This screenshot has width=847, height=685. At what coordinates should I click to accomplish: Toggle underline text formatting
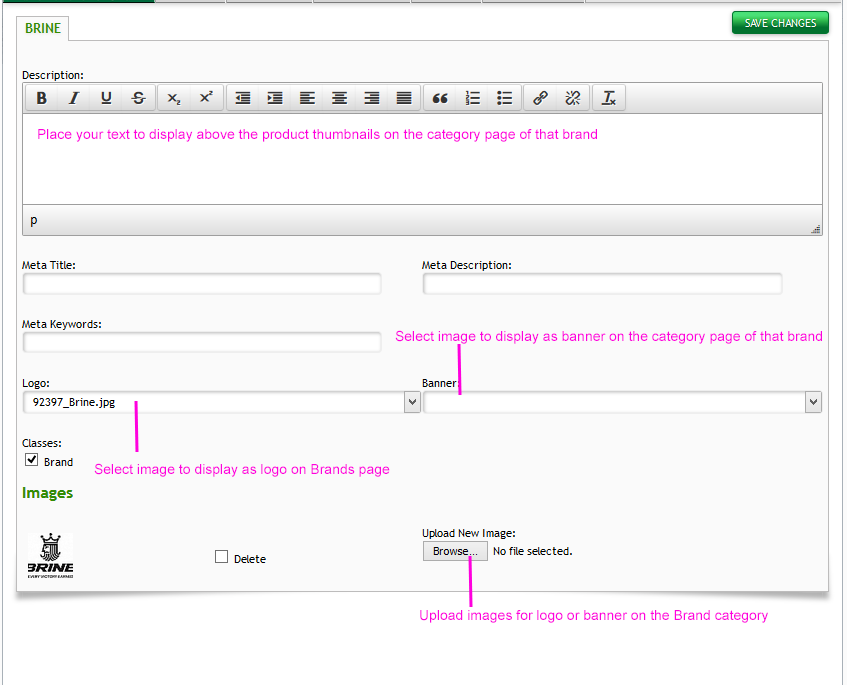106,98
